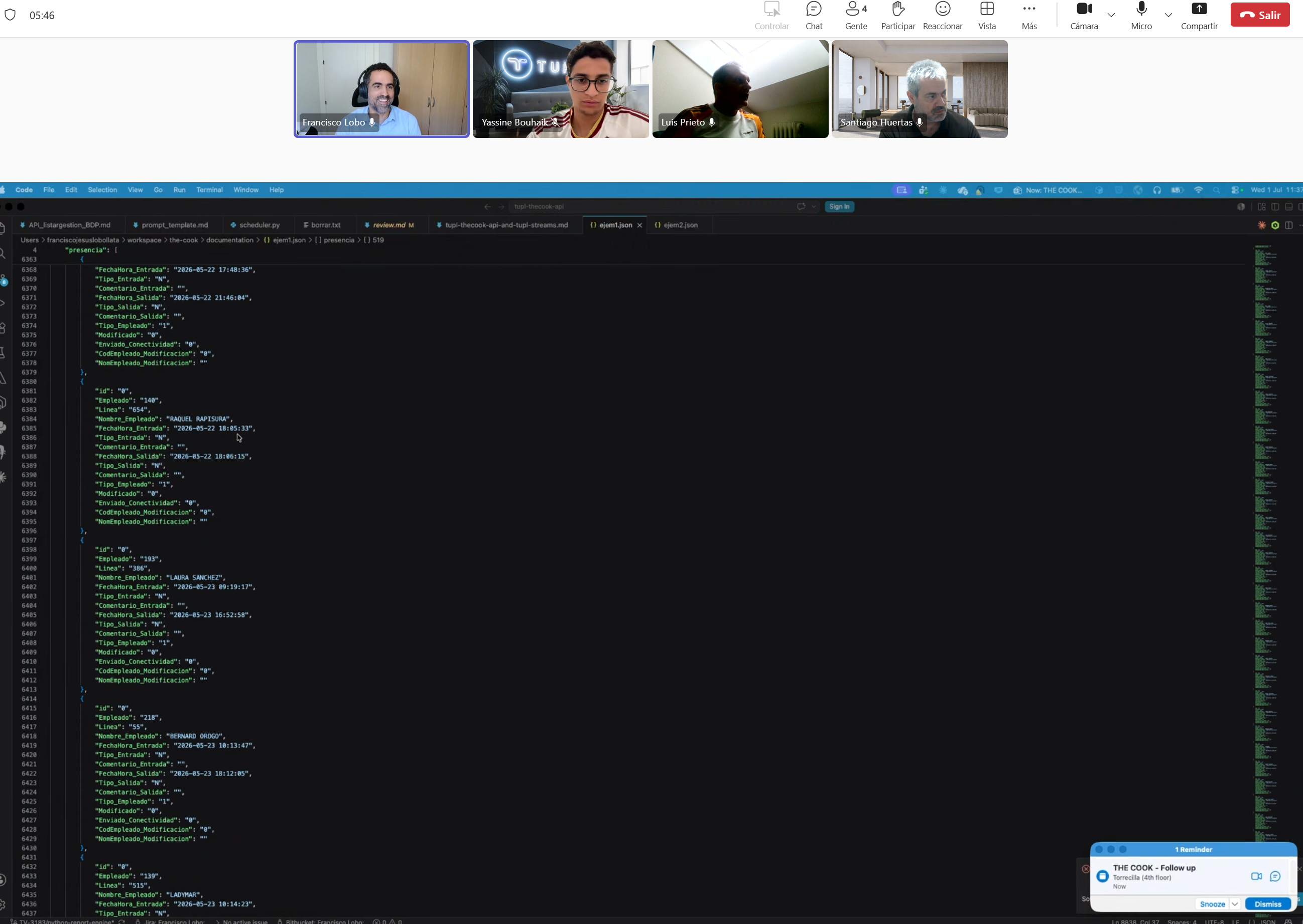
Task: Close the ejem1.json tab
Action: pyautogui.click(x=639, y=225)
